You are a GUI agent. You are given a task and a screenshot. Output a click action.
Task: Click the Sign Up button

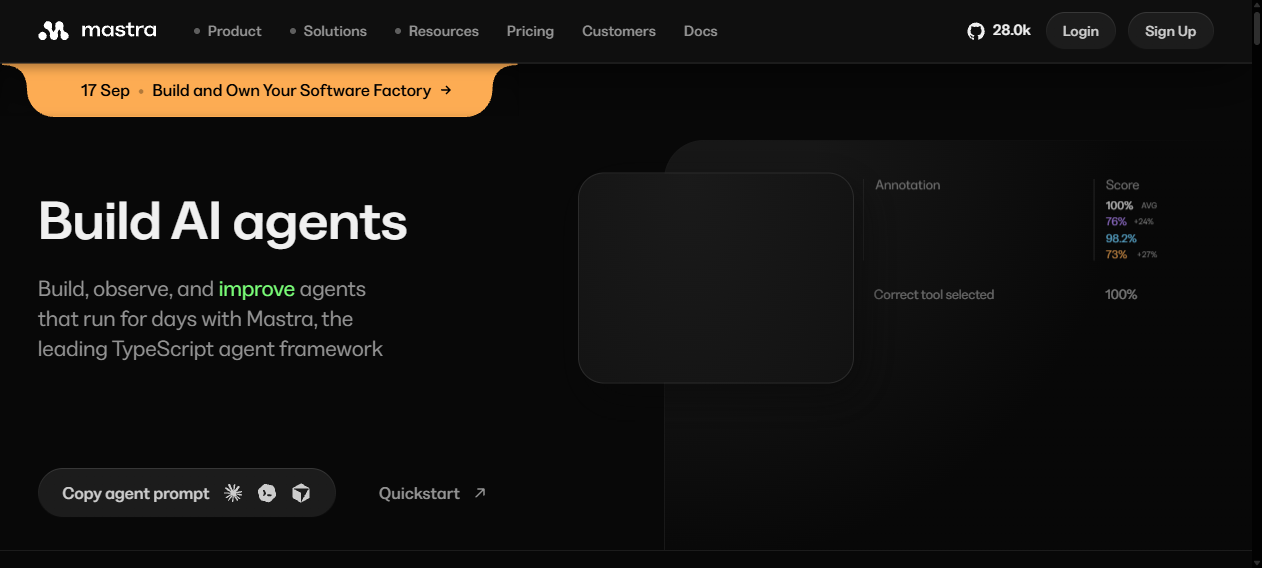[1171, 31]
